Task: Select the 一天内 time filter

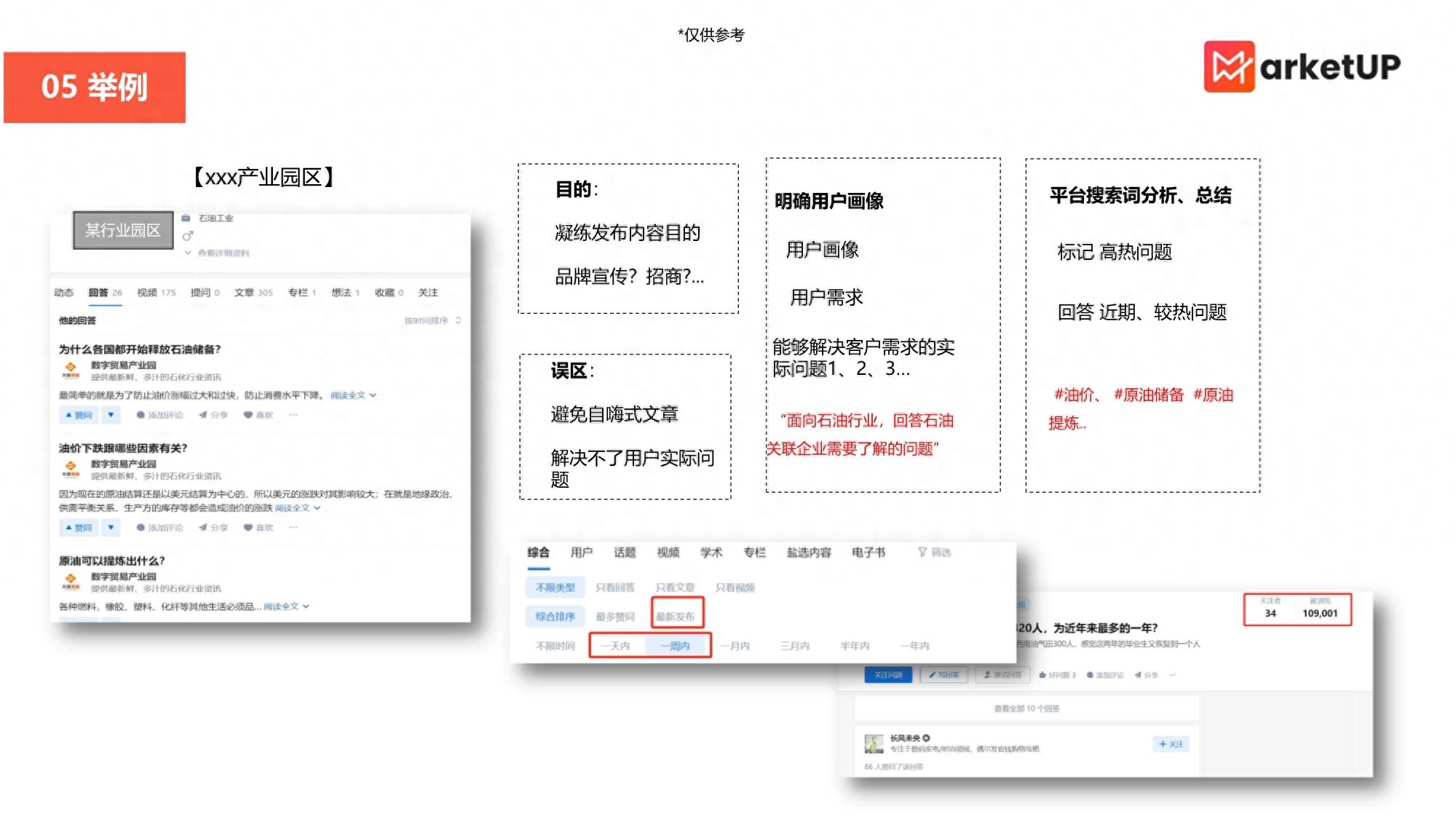Action: coord(616,646)
